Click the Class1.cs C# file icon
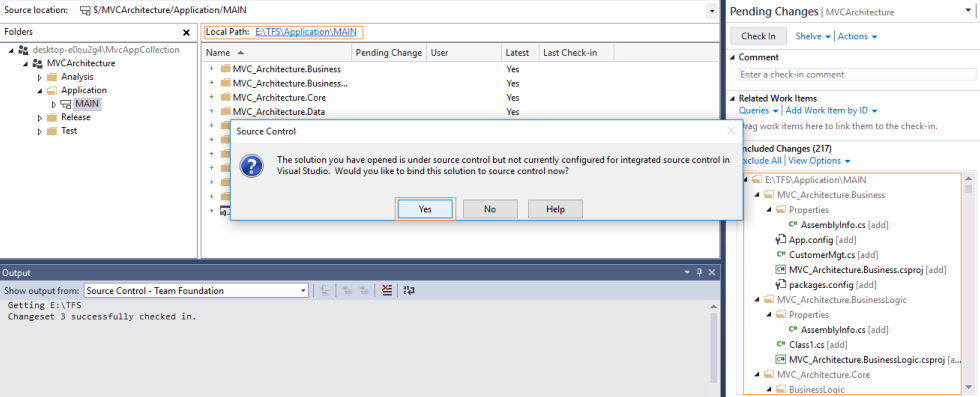The image size is (980, 397). coord(780,344)
